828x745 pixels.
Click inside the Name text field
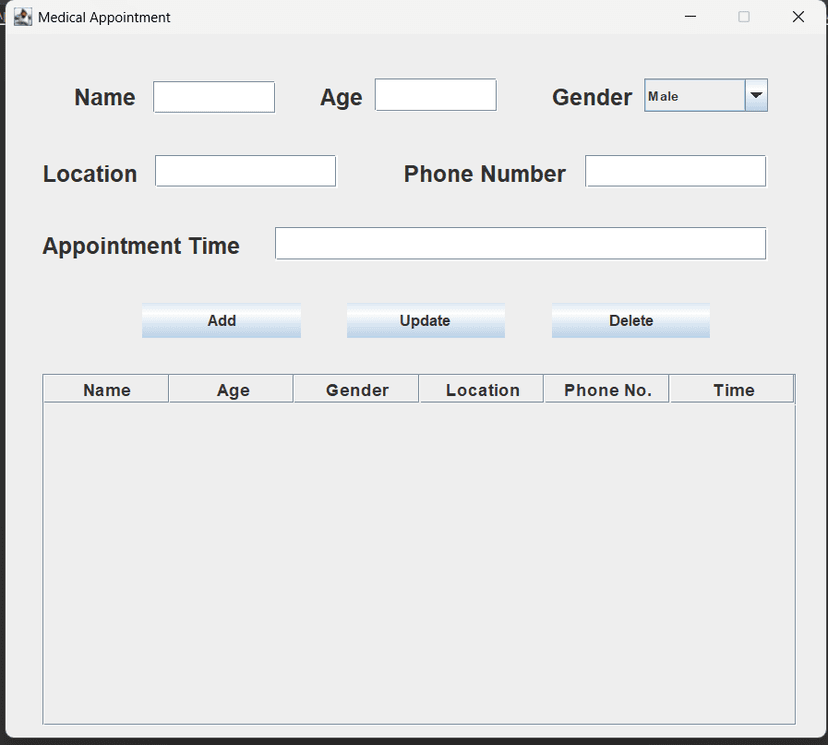point(213,95)
